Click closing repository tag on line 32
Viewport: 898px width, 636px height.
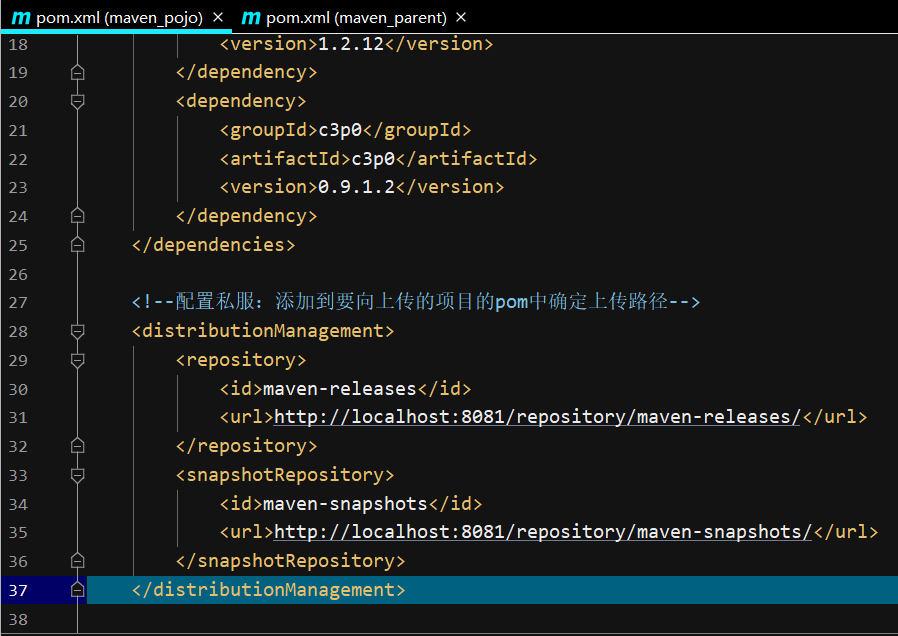[x=246, y=446]
